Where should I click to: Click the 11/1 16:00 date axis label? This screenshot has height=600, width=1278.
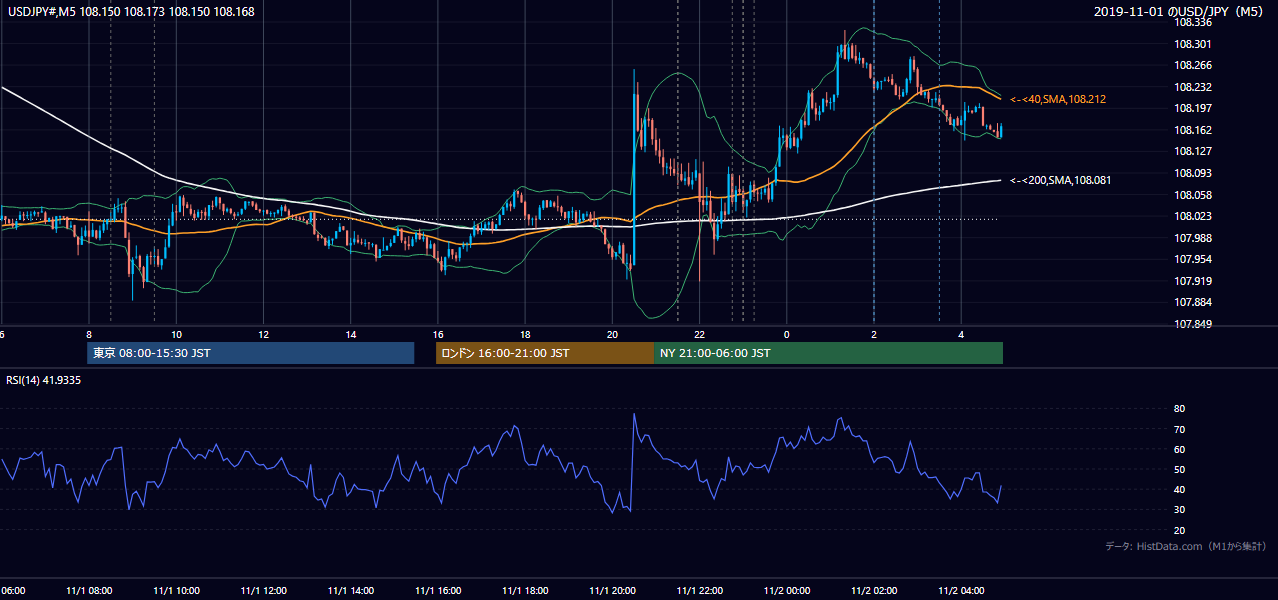click(x=436, y=591)
